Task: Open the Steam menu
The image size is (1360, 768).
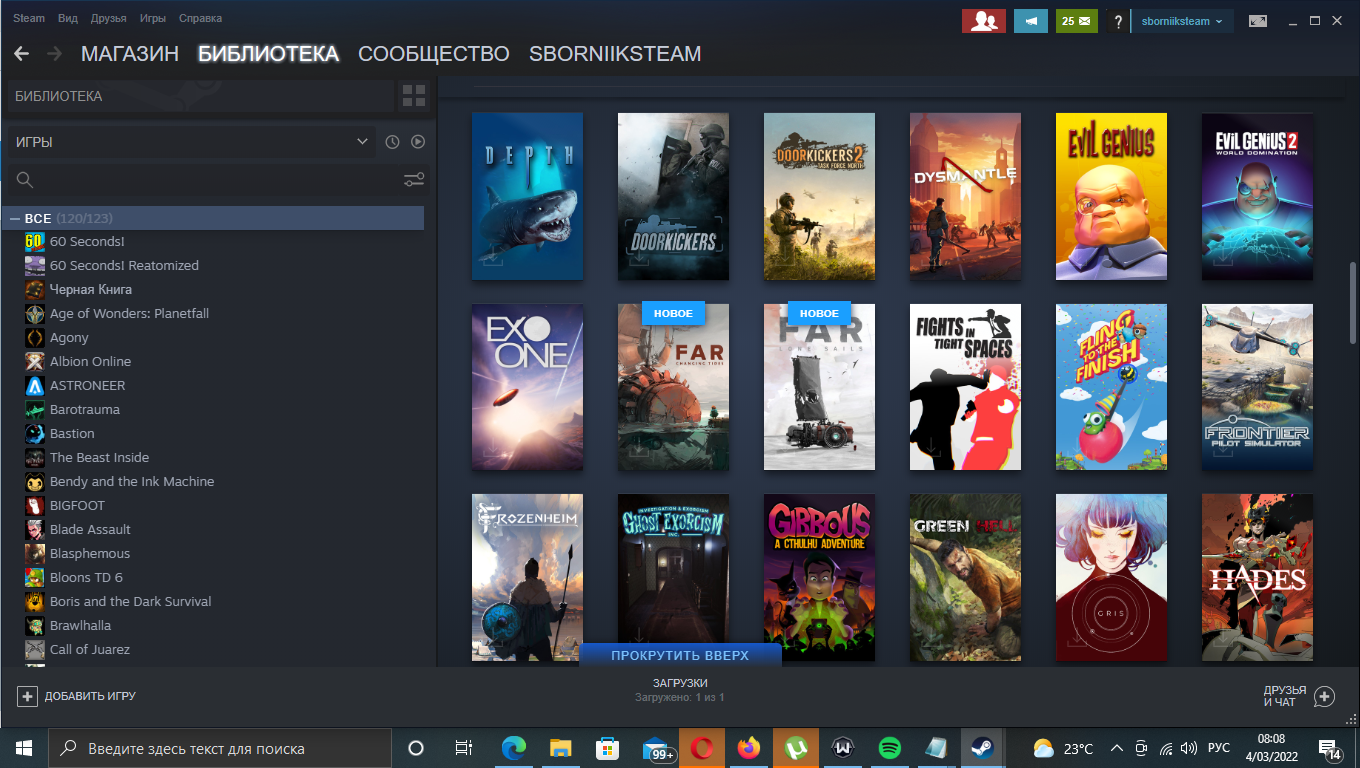Action: 29,18
